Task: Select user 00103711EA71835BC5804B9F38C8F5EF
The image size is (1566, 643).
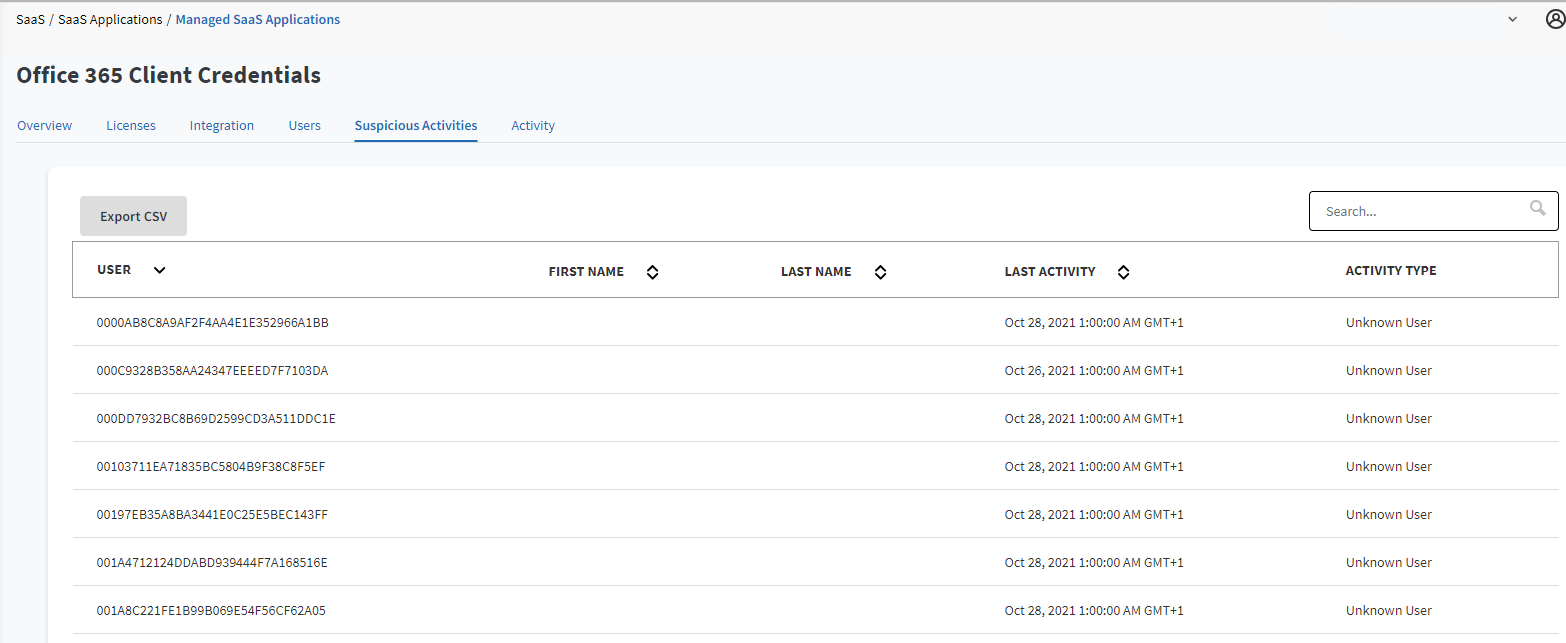Action: [211, 466]
